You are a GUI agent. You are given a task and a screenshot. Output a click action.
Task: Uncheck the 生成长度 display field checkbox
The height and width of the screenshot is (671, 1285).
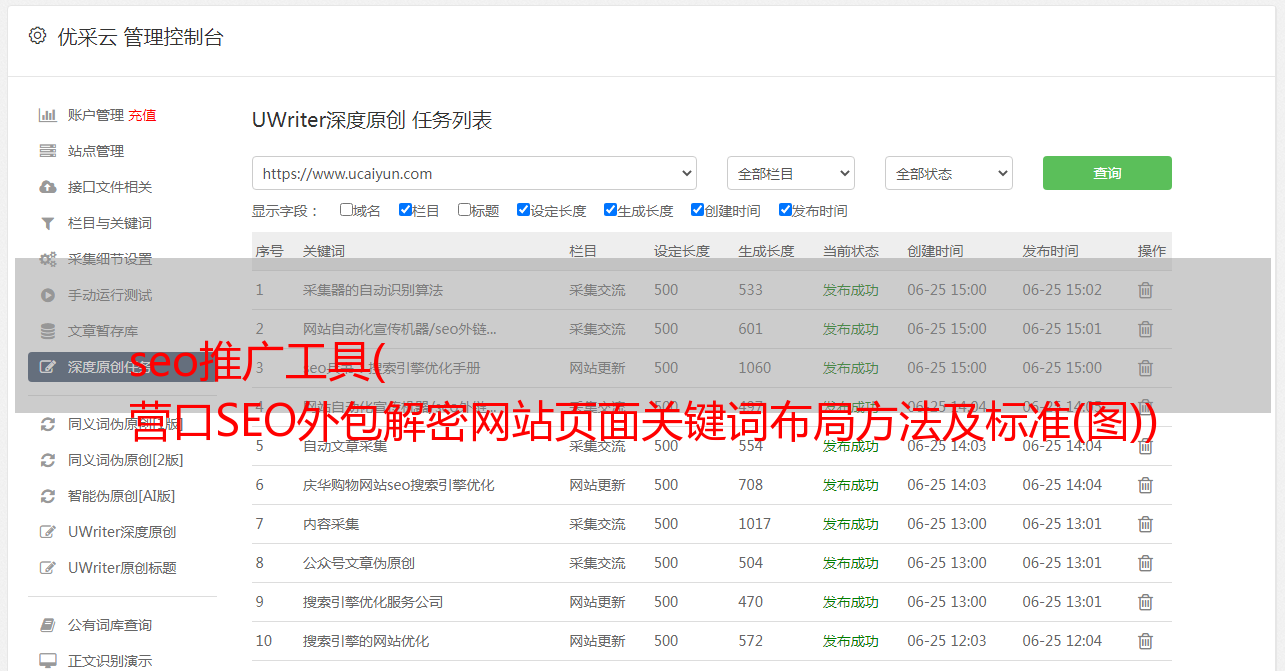(610, 210)
